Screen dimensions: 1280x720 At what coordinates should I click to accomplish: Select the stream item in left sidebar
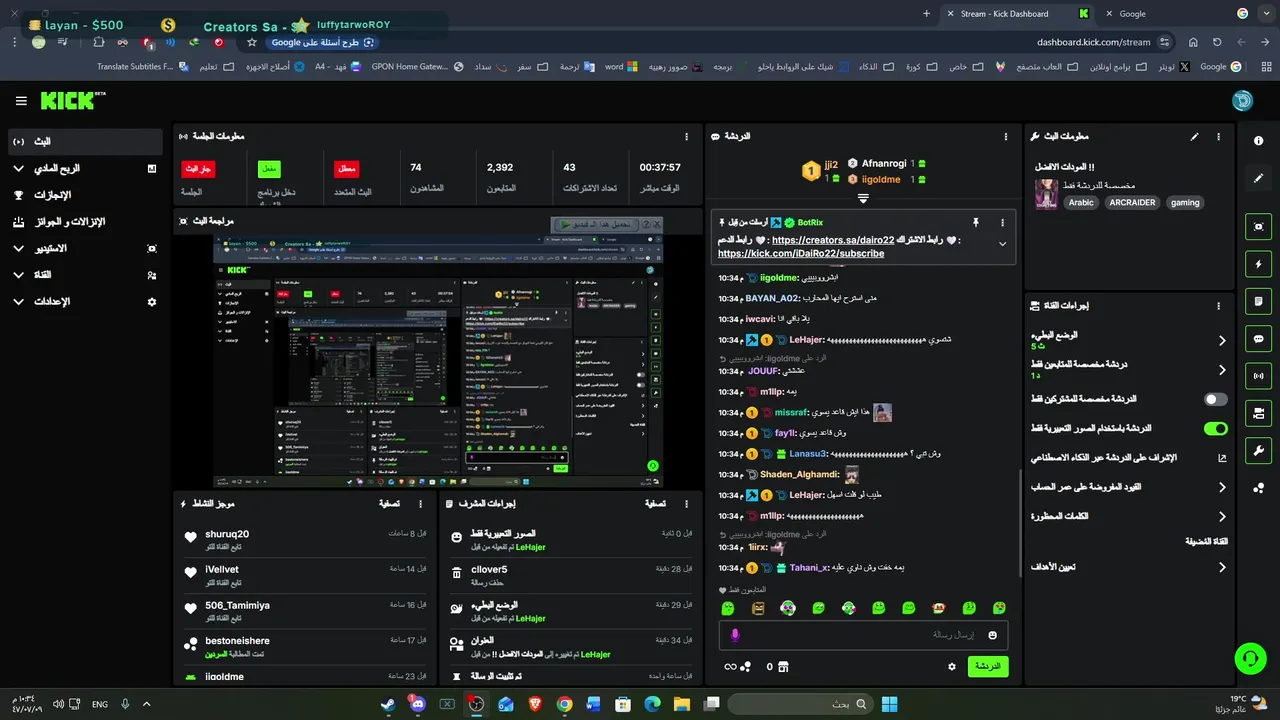point(85,142)
